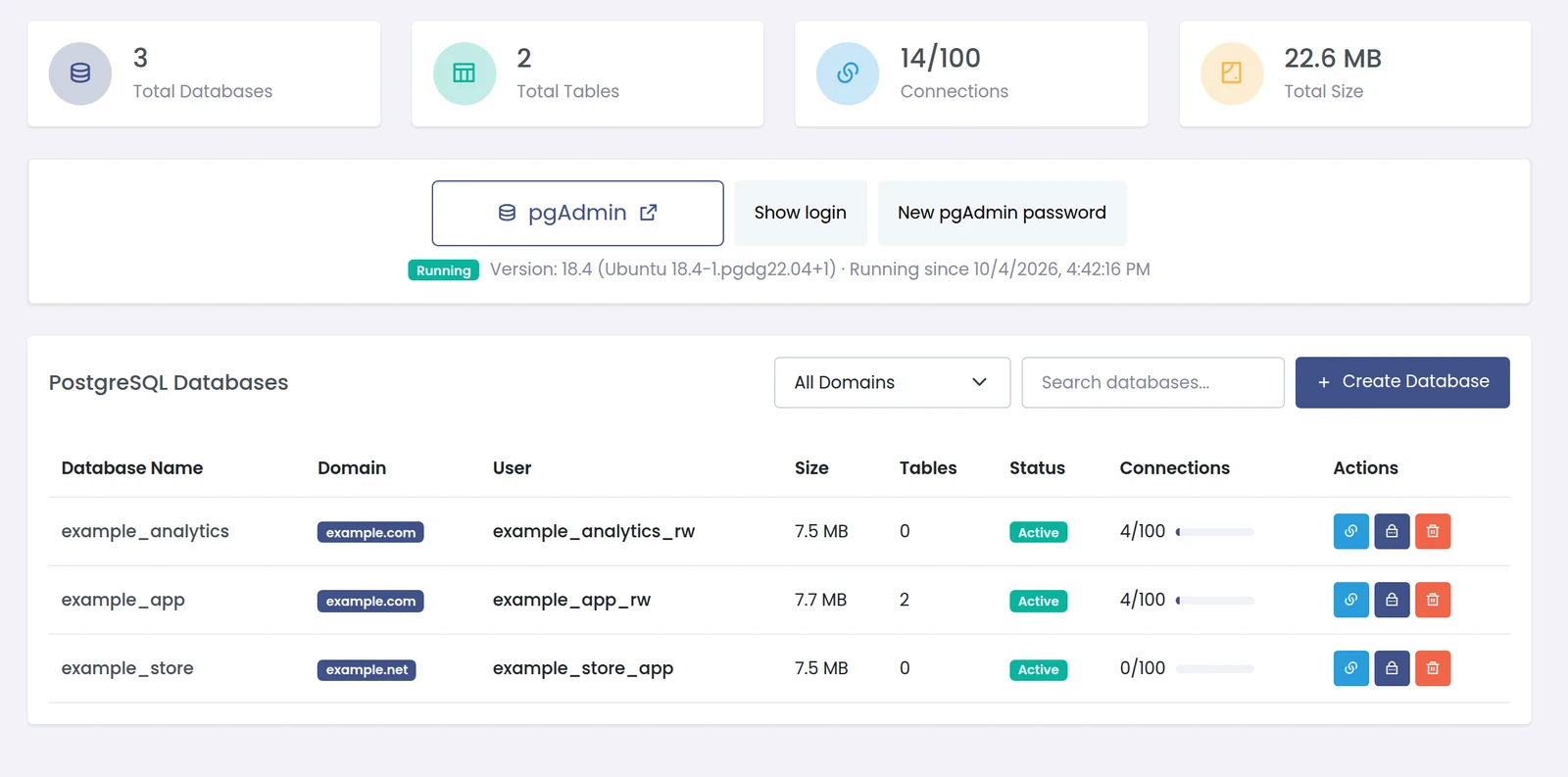Open lock settings for example_app
Image resolution: width=1568 pixels, height=777 pixels.
tap(1392, 600)
